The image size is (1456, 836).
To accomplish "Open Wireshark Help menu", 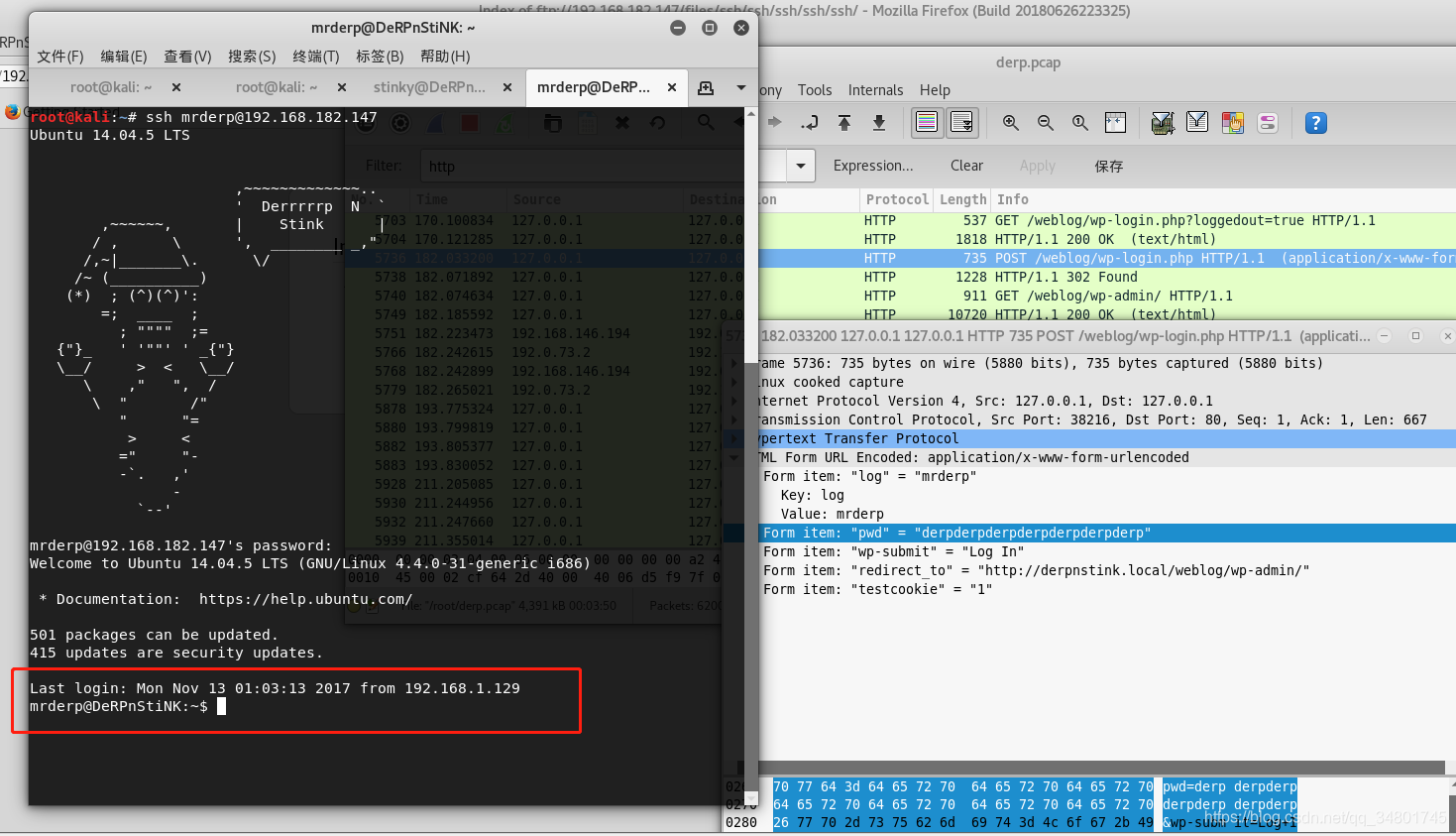I will pos(935,90).
